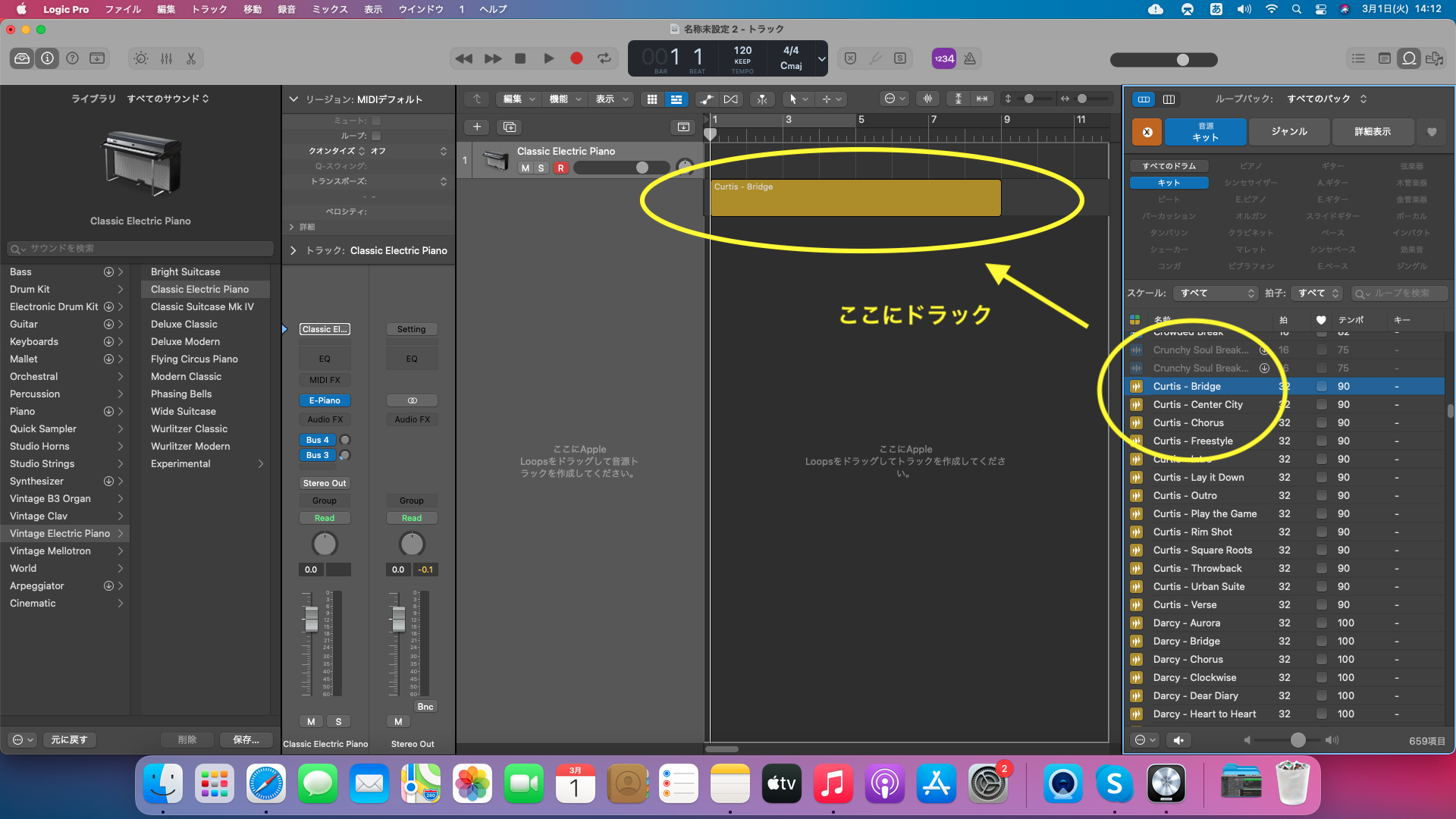
Task: Open the トラック menu in menu bar
Action: 209,9
